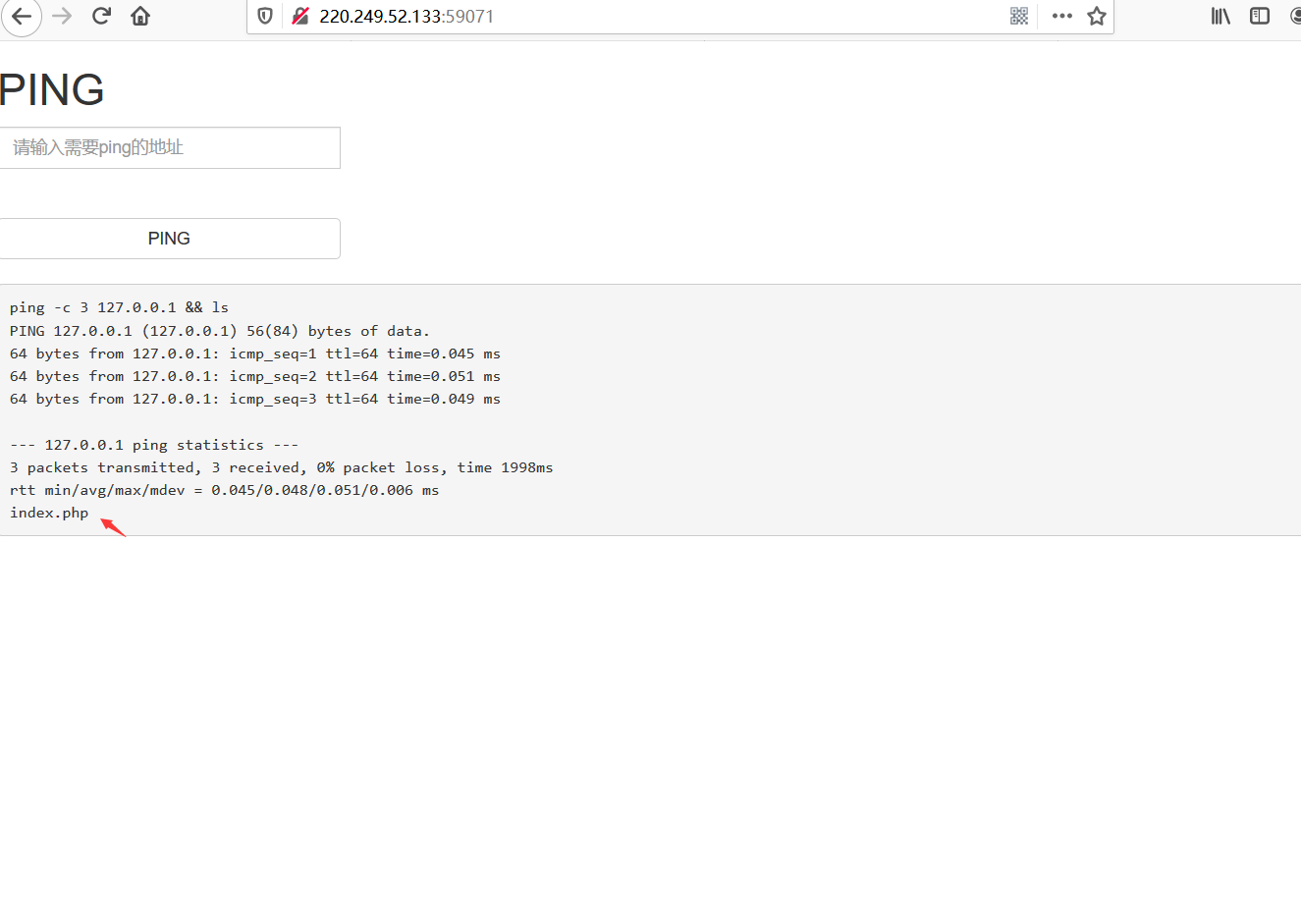This screenshot has height=924, width=1301.
Task: Click the large PING page heading
Action: tap(52, 90)
